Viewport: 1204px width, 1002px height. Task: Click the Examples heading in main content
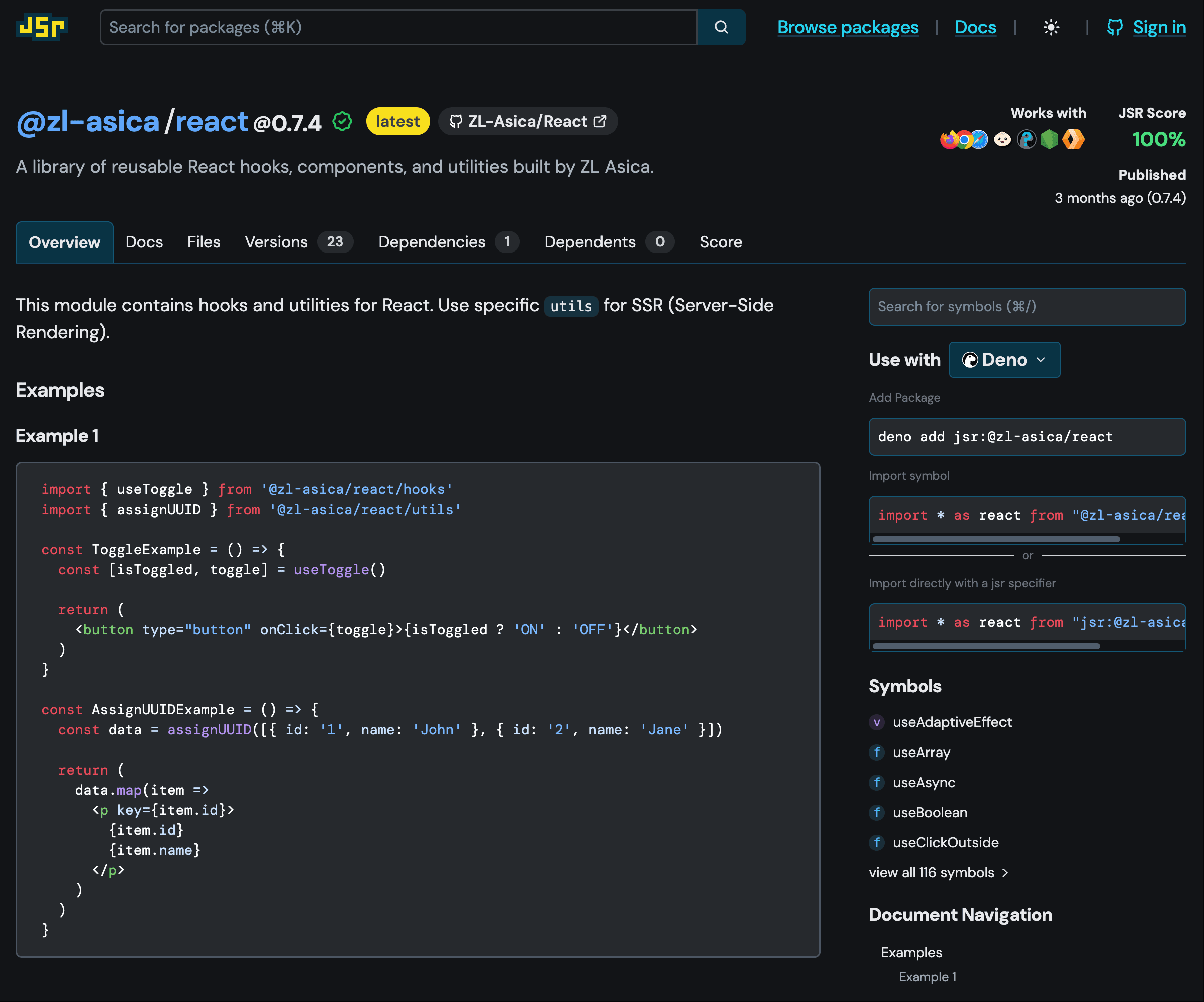pyautogui.click(x=60, y=390)
